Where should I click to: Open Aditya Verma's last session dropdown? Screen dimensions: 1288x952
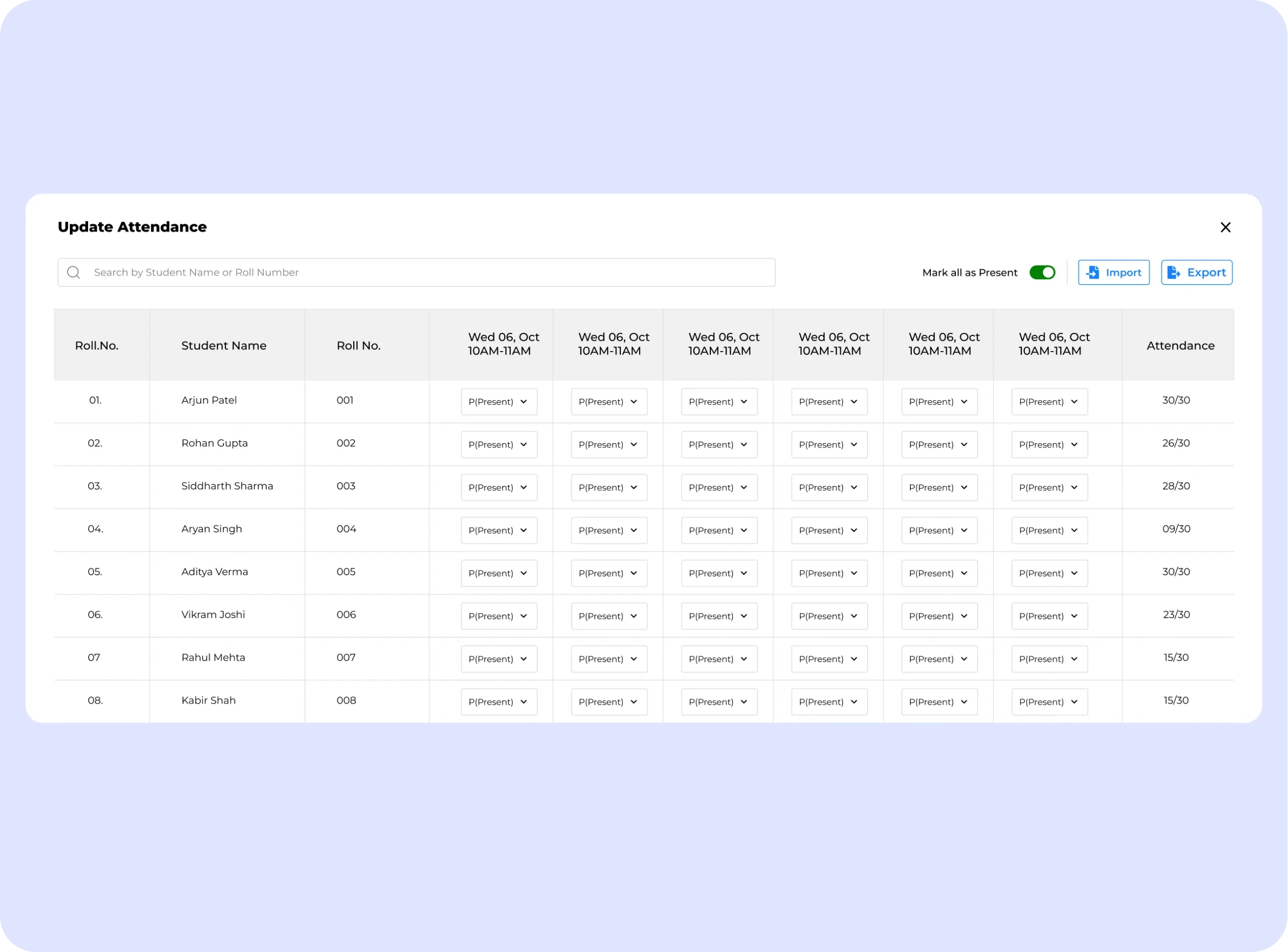coord(1050,573)
